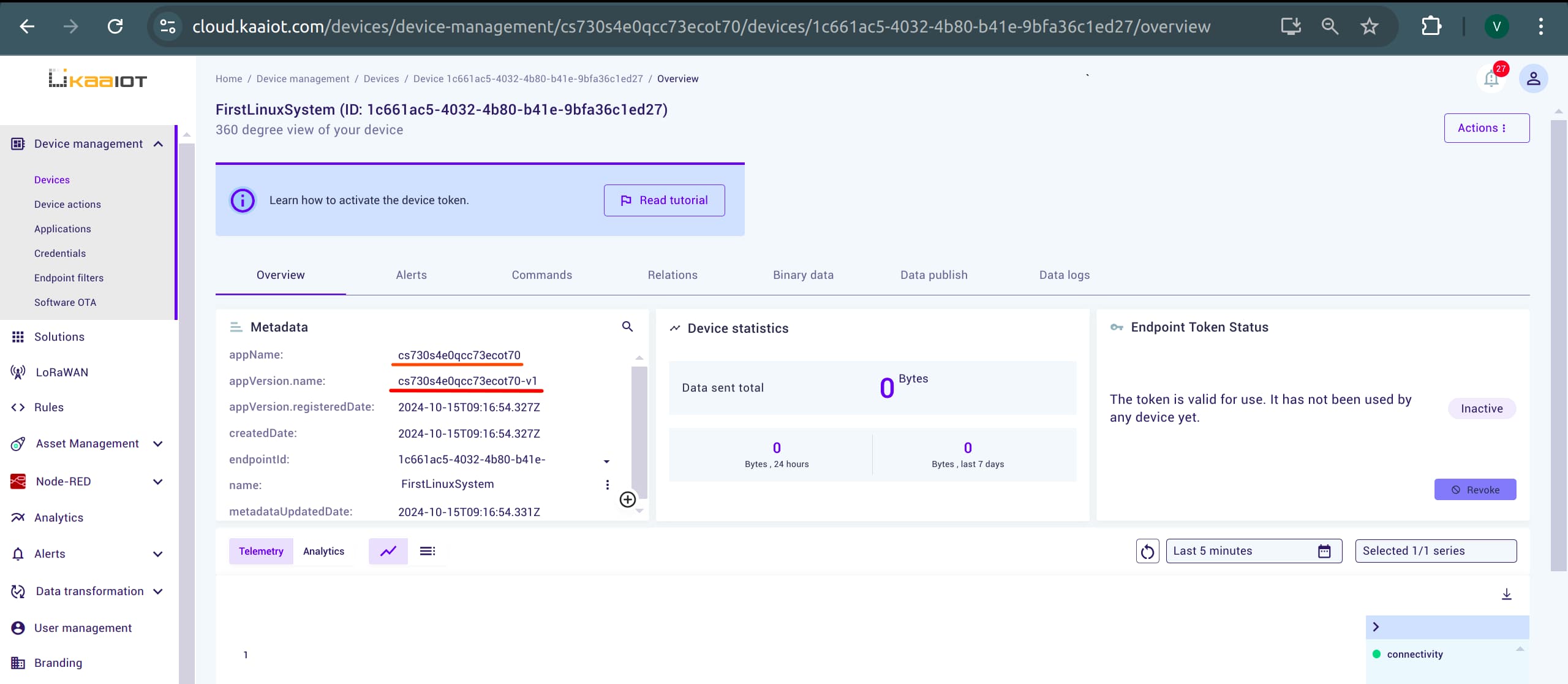Open user account avatar icon
Image resolution: width=1568 pixels, height=684 pixels.
pos(1533,78)
